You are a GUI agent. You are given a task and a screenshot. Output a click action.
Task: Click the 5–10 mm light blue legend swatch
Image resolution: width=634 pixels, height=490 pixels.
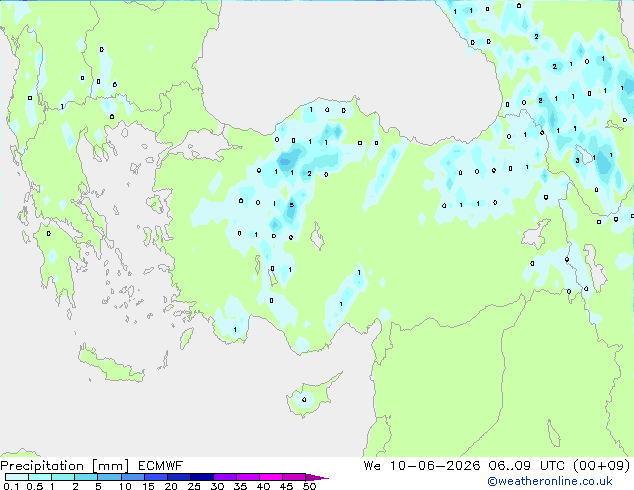pos(109,477)
